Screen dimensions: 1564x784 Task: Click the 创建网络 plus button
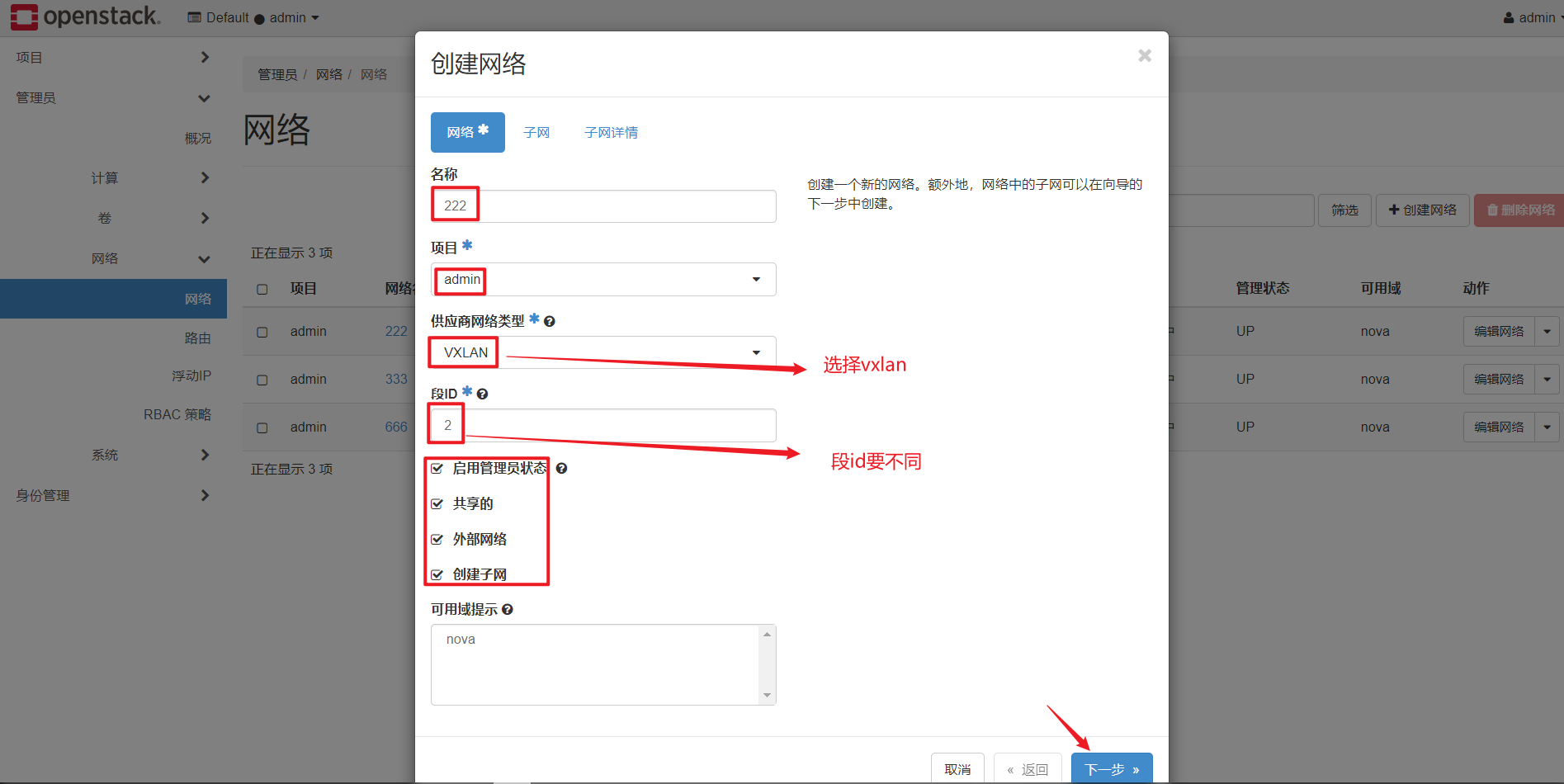1422,210
